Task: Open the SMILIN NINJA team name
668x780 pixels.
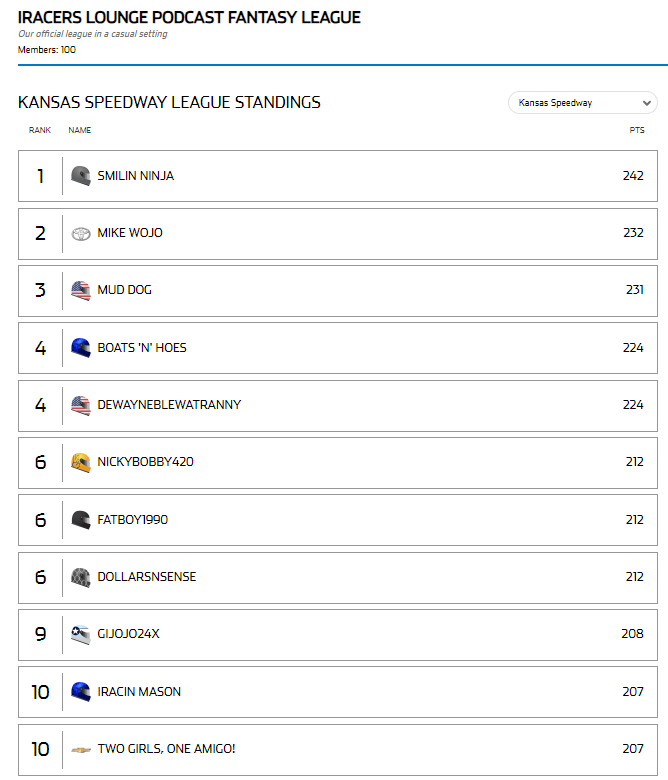Action: coord(136,176)
